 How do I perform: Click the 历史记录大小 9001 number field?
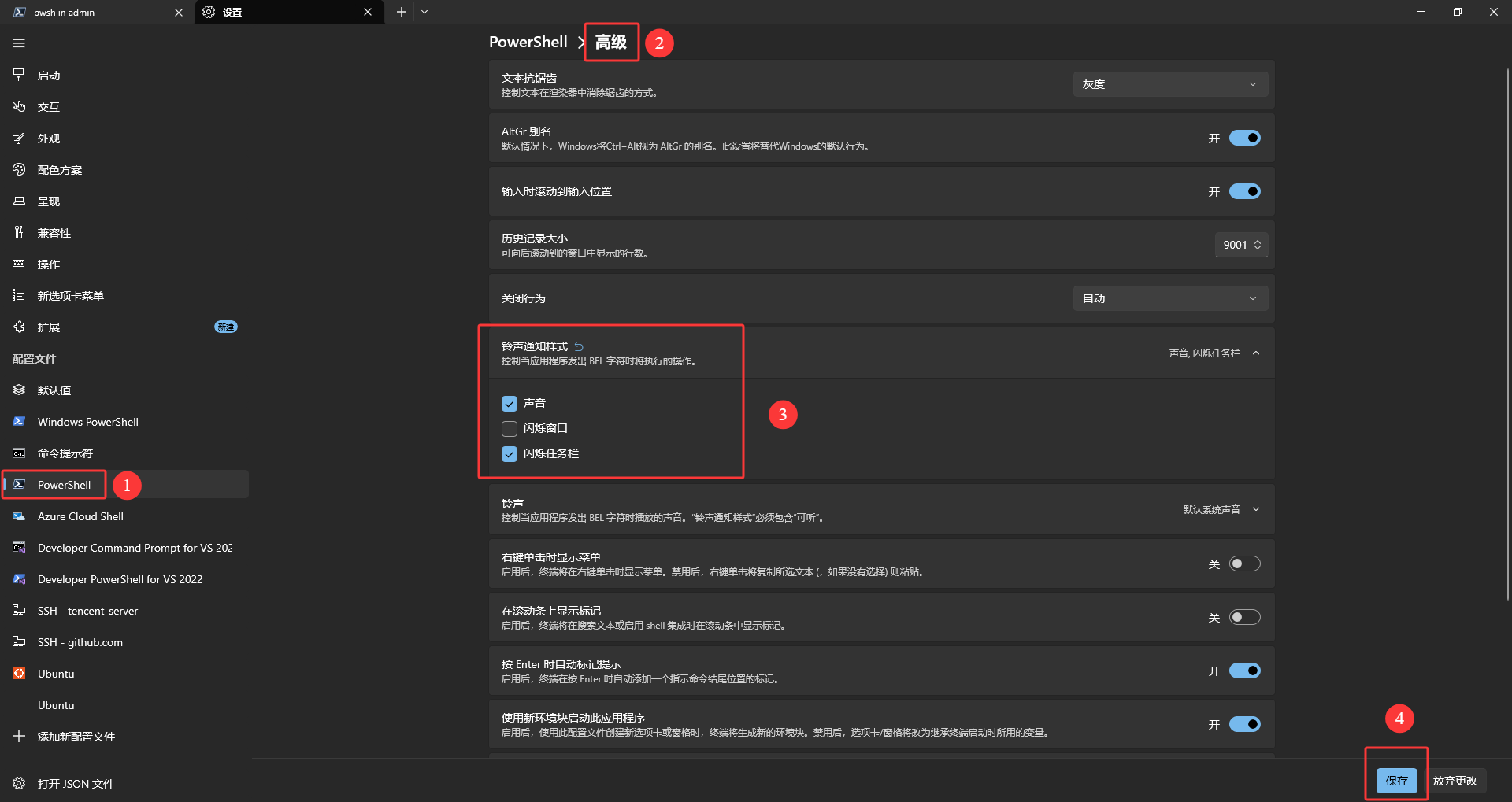coord(1241,245)
